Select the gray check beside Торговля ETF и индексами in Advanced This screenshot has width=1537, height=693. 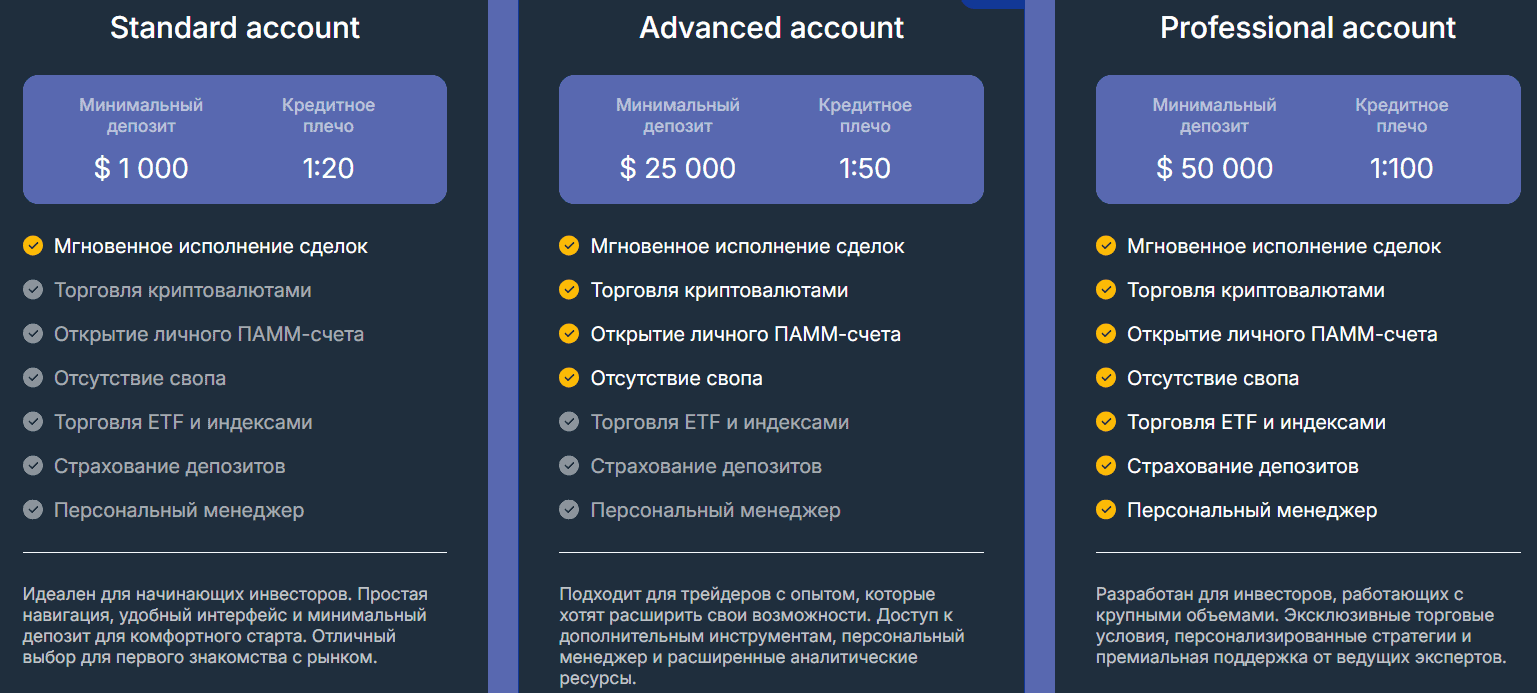click(x=569, y=421)
